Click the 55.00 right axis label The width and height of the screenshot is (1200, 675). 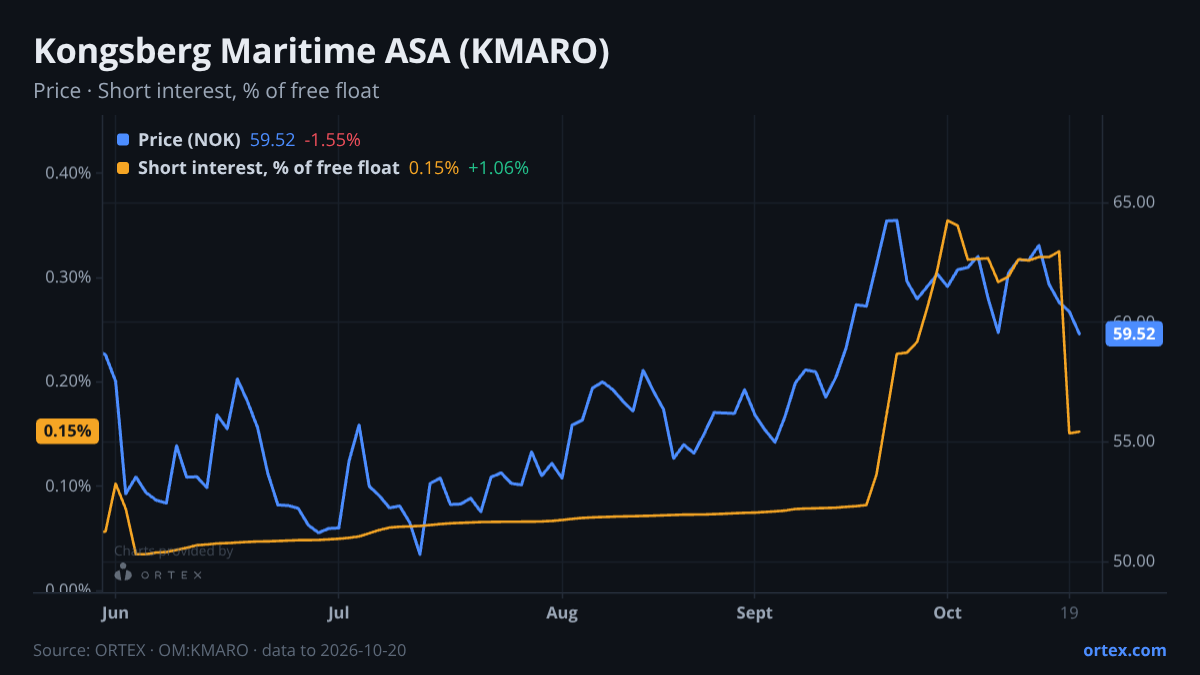click(x=1134, y=441)
